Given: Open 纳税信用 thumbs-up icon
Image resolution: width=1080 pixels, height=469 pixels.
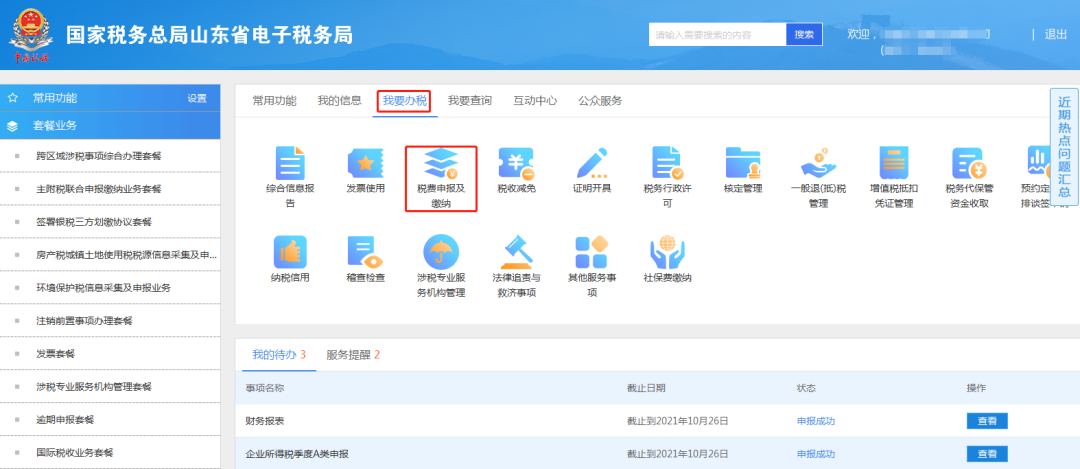Looking at the screenshot, I should [x=290, y=252].
